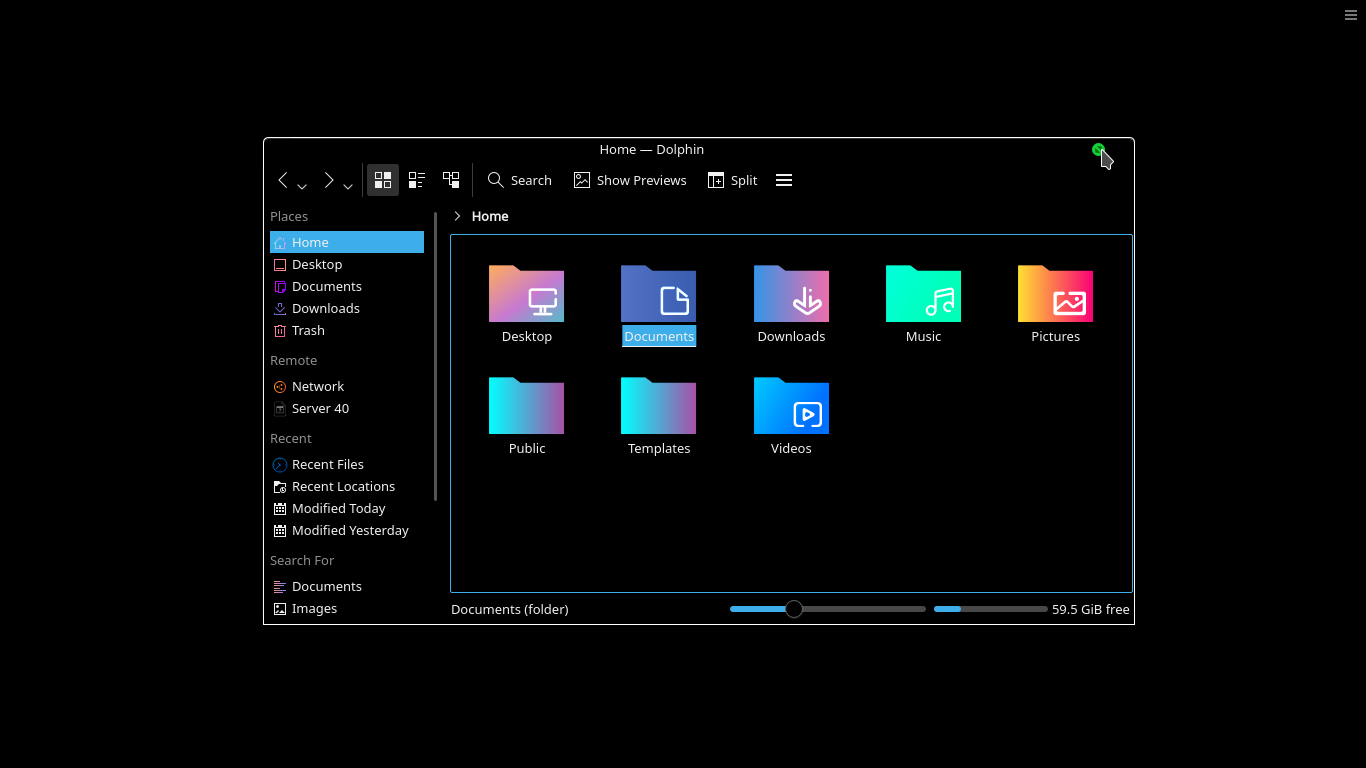The height and width of the screenshot is (768, 1366).
Task: Select Home in the Places panel
Action: (347, 242)
